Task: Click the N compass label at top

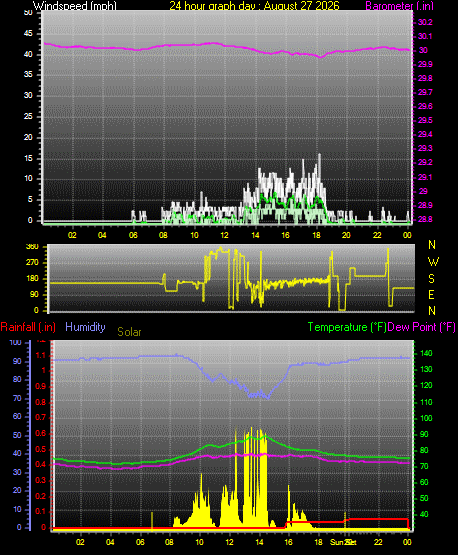Action: (x=432, y=245)
